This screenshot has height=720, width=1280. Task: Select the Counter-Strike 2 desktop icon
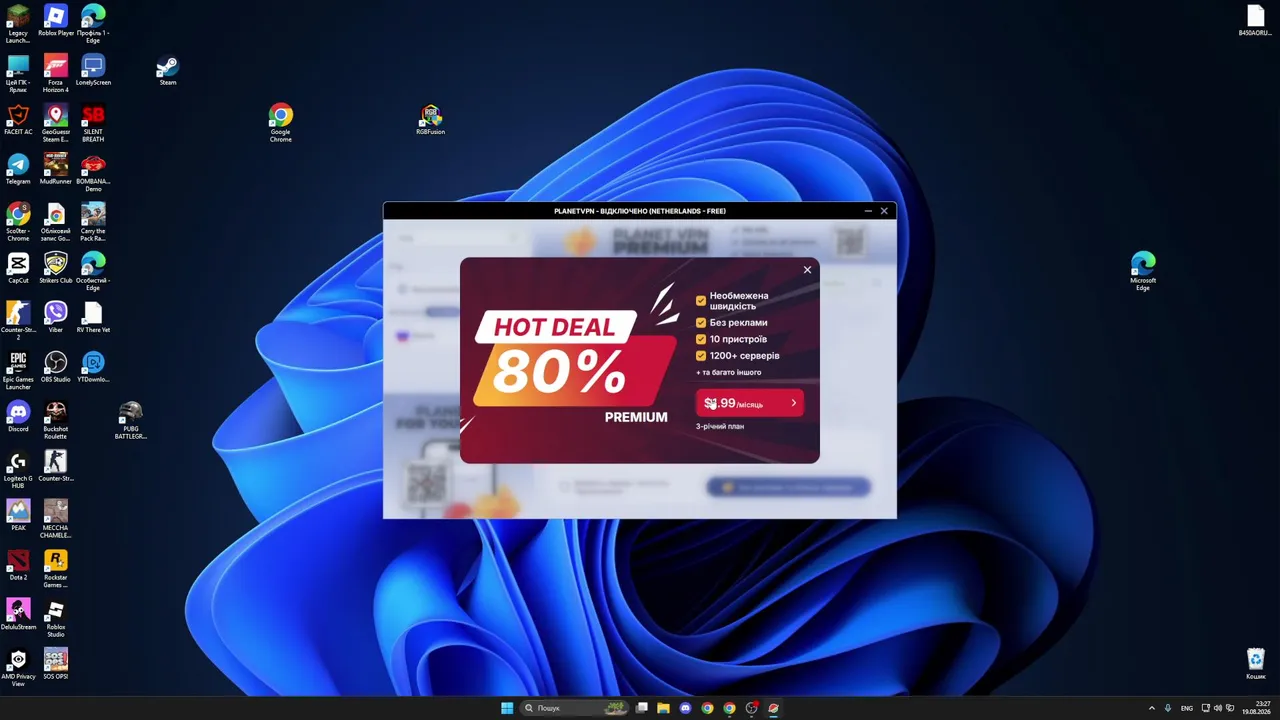click(x=18, y=321)
